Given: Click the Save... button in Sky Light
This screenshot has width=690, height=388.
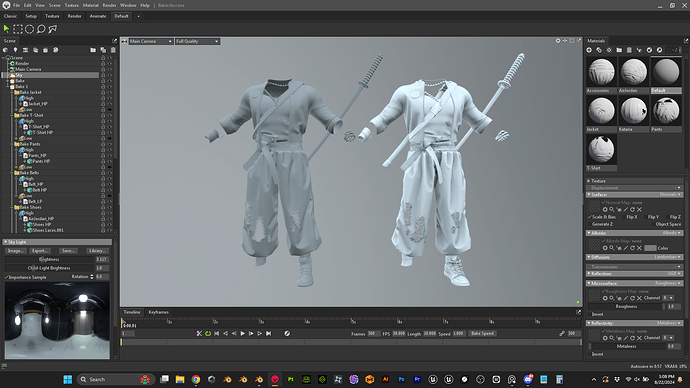Looking at the screenshot, I should click(x=68, y=251).
